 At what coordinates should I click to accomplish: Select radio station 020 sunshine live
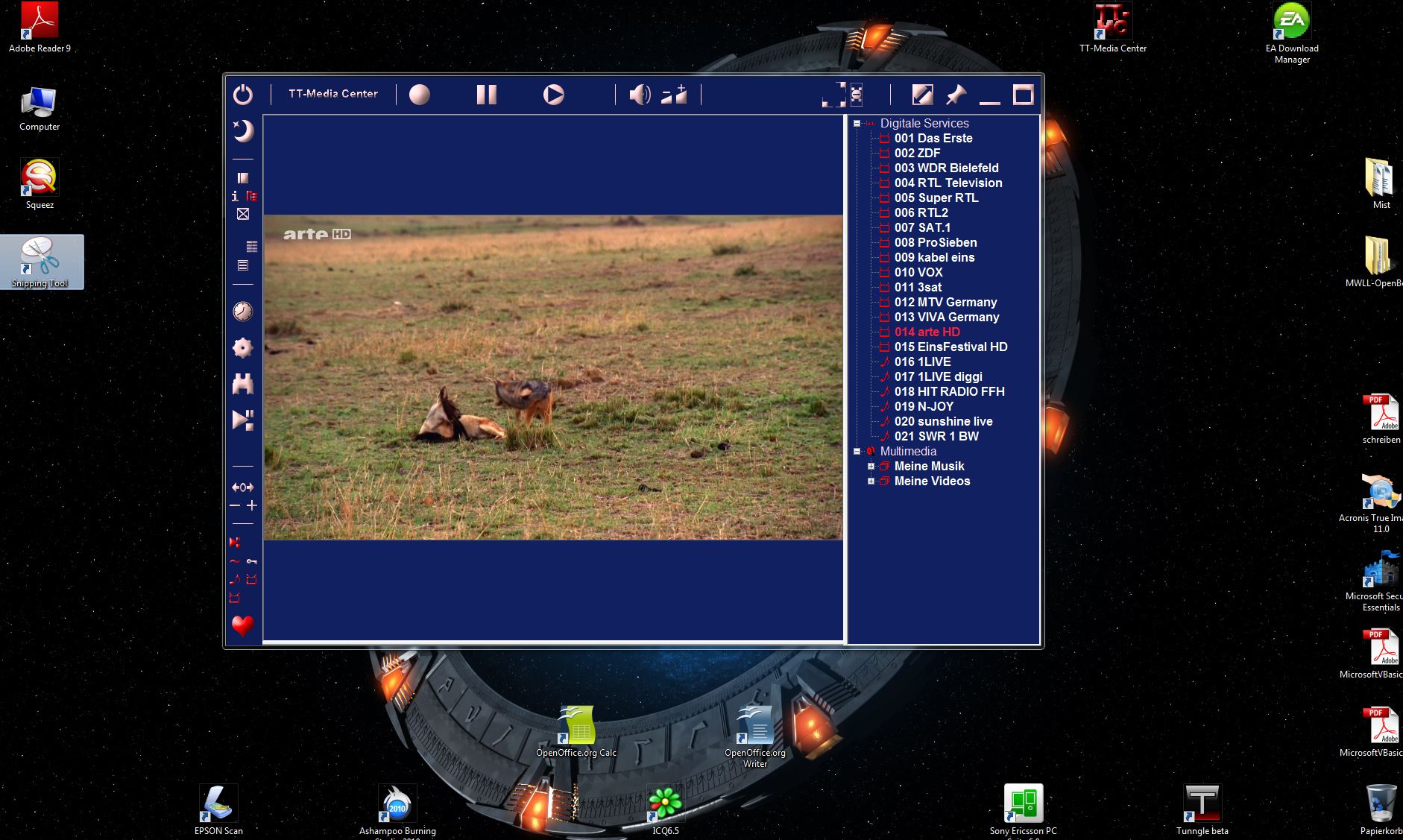pos(944,422)
